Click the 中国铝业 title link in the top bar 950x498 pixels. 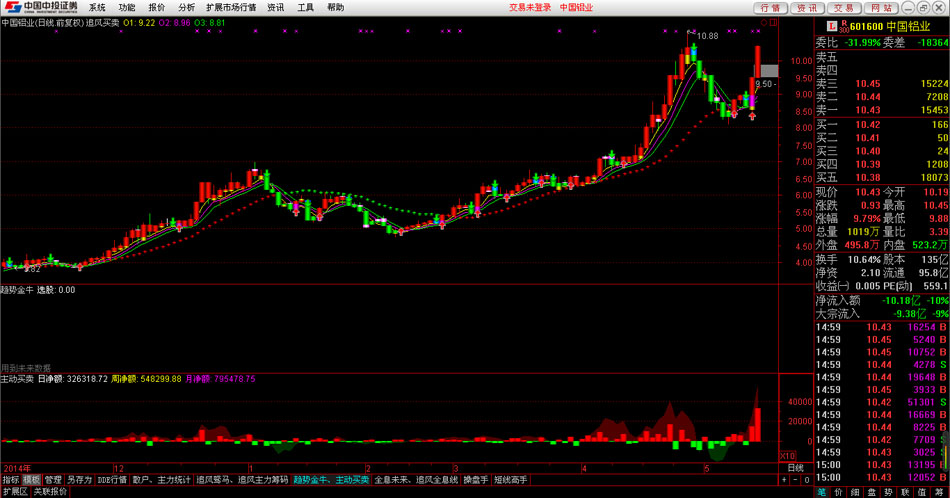(x=576, y=7)
